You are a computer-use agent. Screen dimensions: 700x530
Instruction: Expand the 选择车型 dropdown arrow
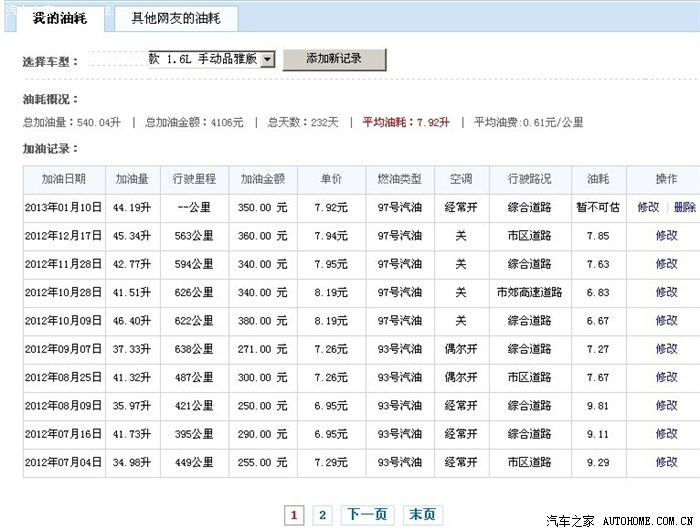pos(267,59)
